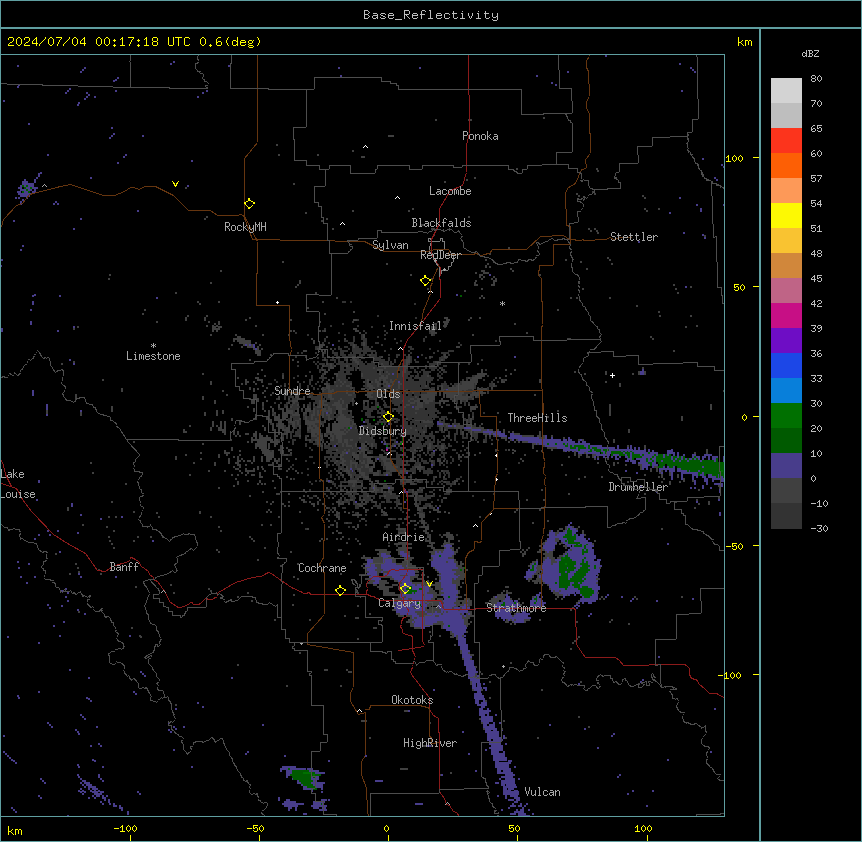This screenshot has height=842, width=862.
Task: Click the white plus marker northwest of Drumheller
Action: 612,375
